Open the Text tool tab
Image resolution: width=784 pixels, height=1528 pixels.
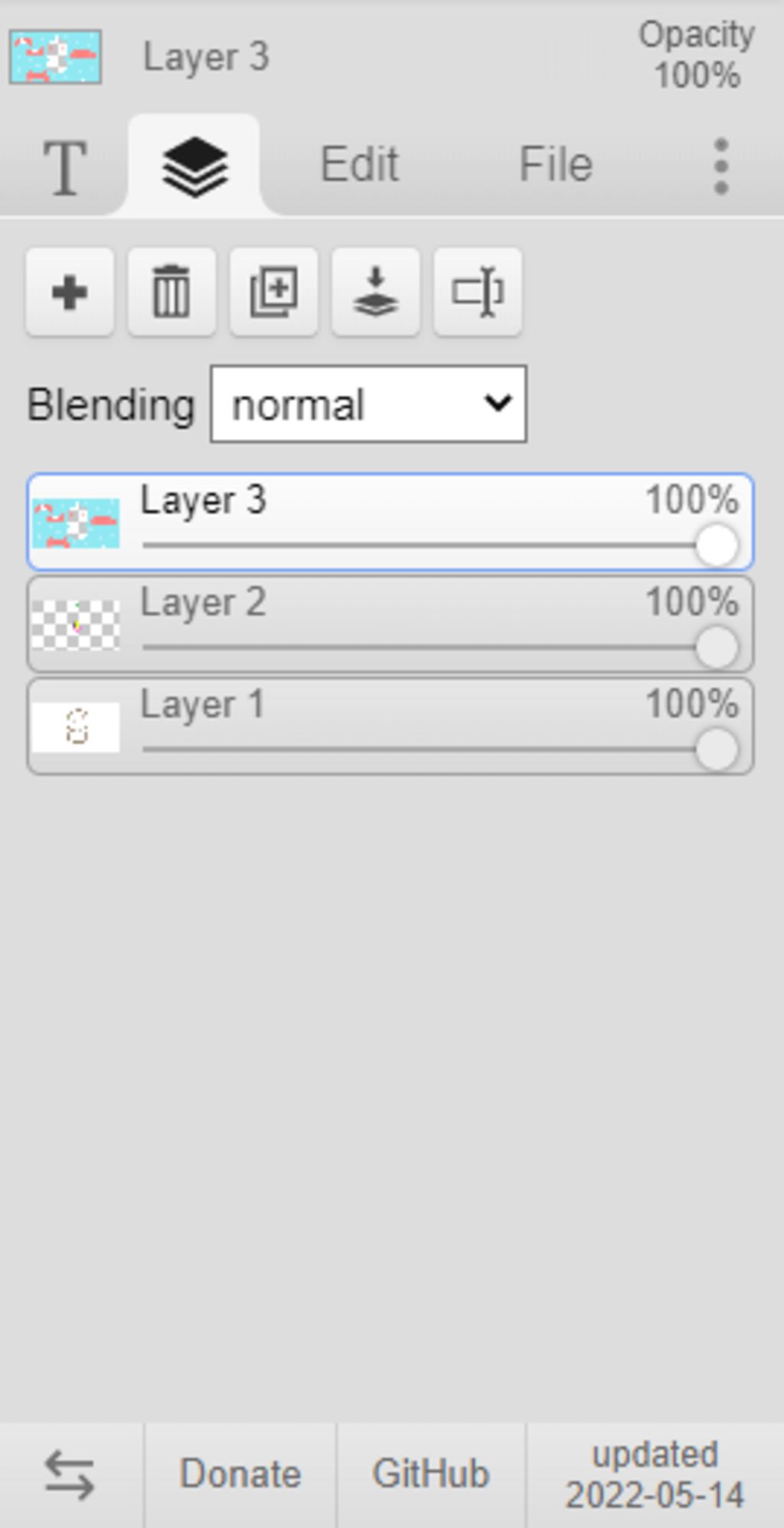(64, 166)
